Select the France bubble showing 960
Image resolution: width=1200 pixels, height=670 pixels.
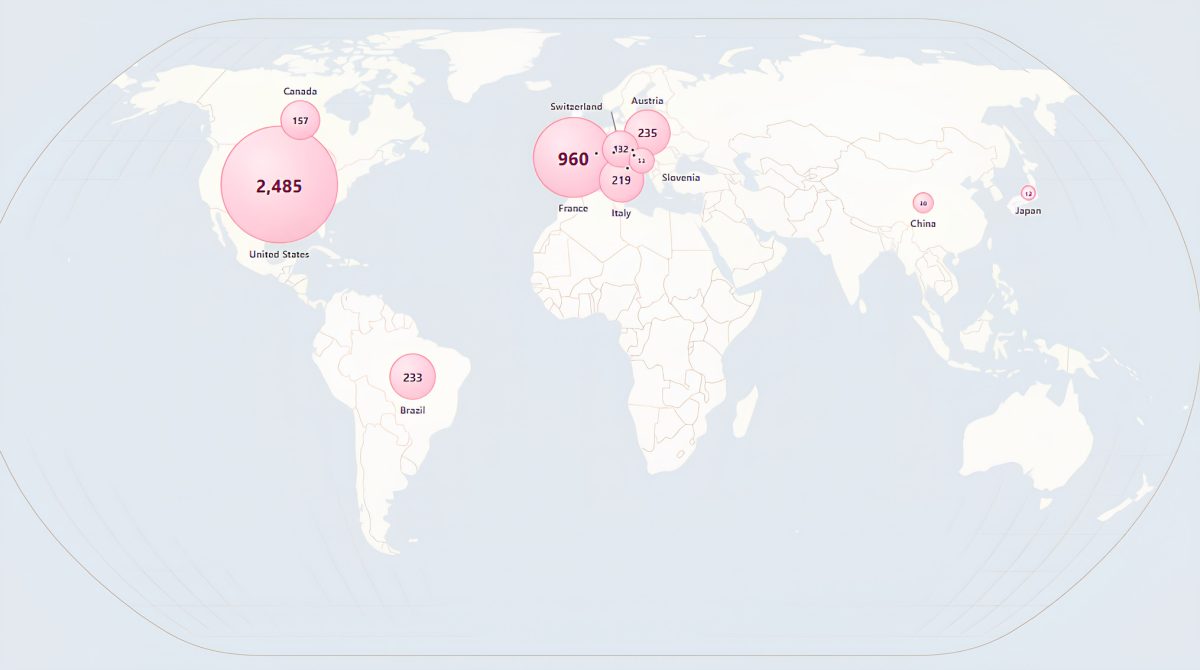[573, 158]
